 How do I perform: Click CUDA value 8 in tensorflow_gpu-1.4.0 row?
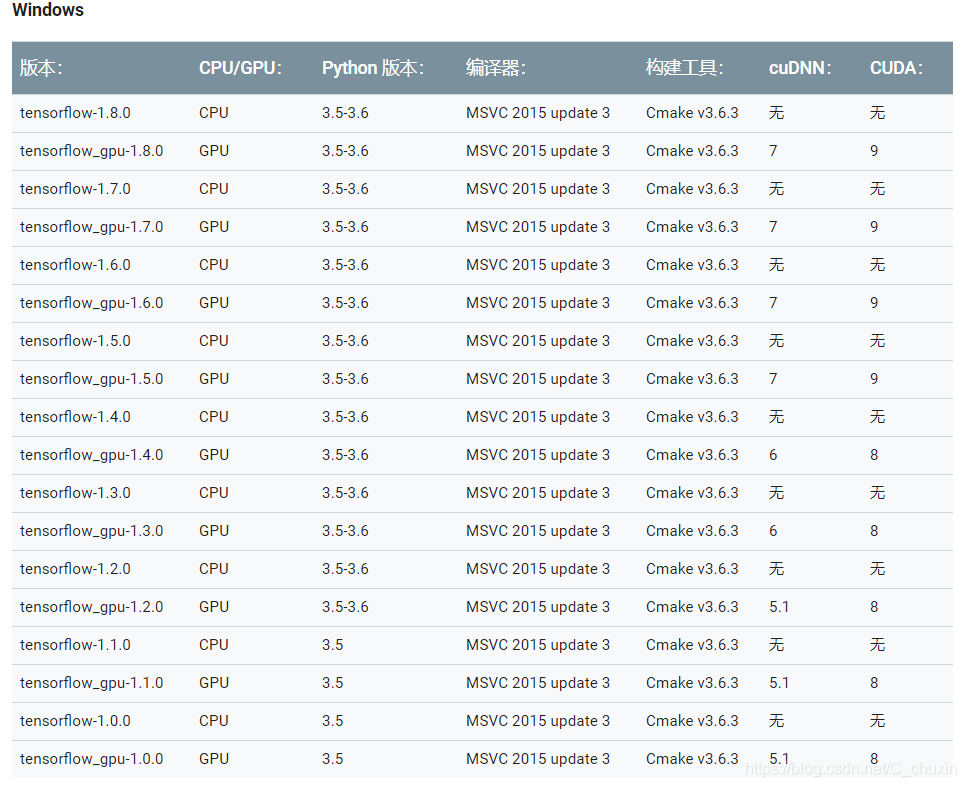(x=874, y=455)
